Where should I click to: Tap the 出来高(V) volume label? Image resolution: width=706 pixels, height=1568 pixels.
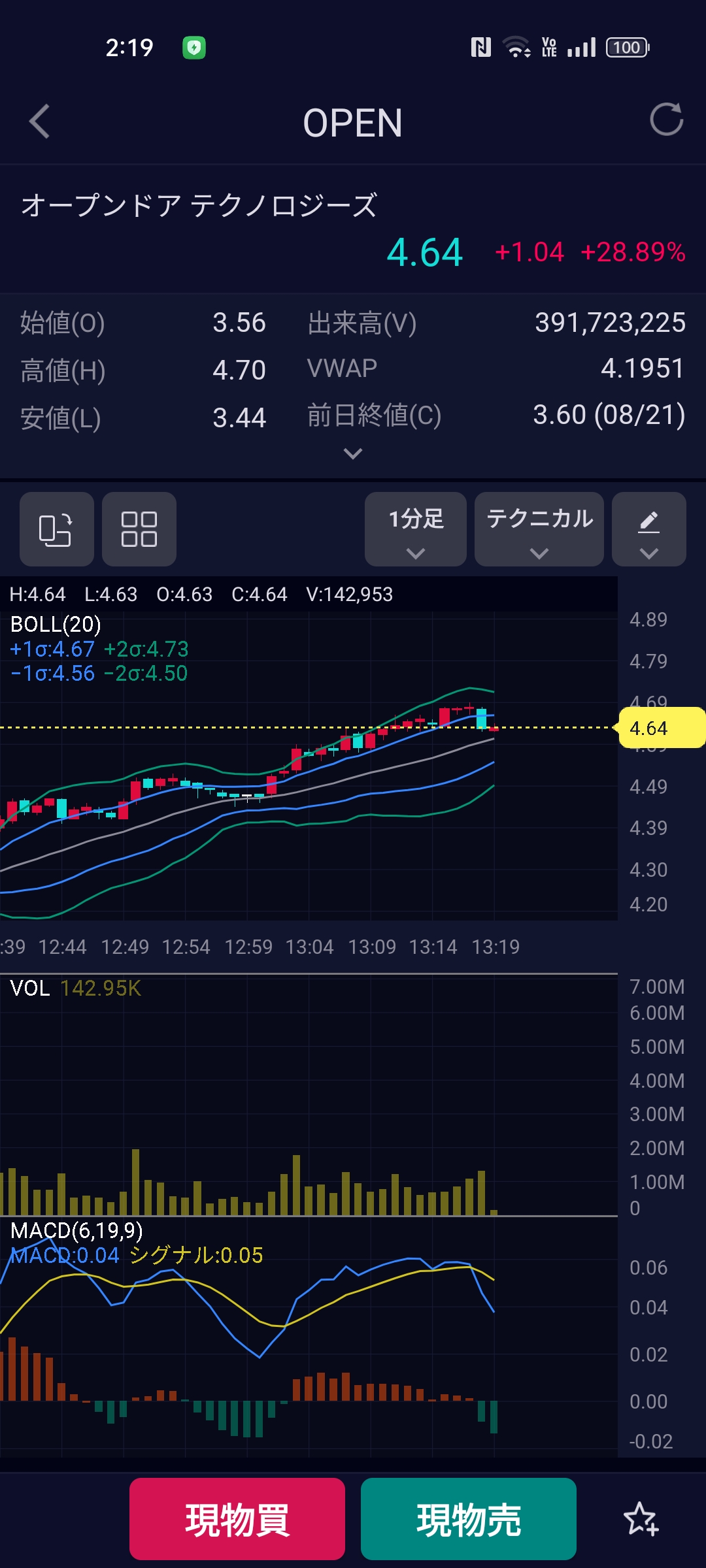pyautogui.click(x=362, y=323)
